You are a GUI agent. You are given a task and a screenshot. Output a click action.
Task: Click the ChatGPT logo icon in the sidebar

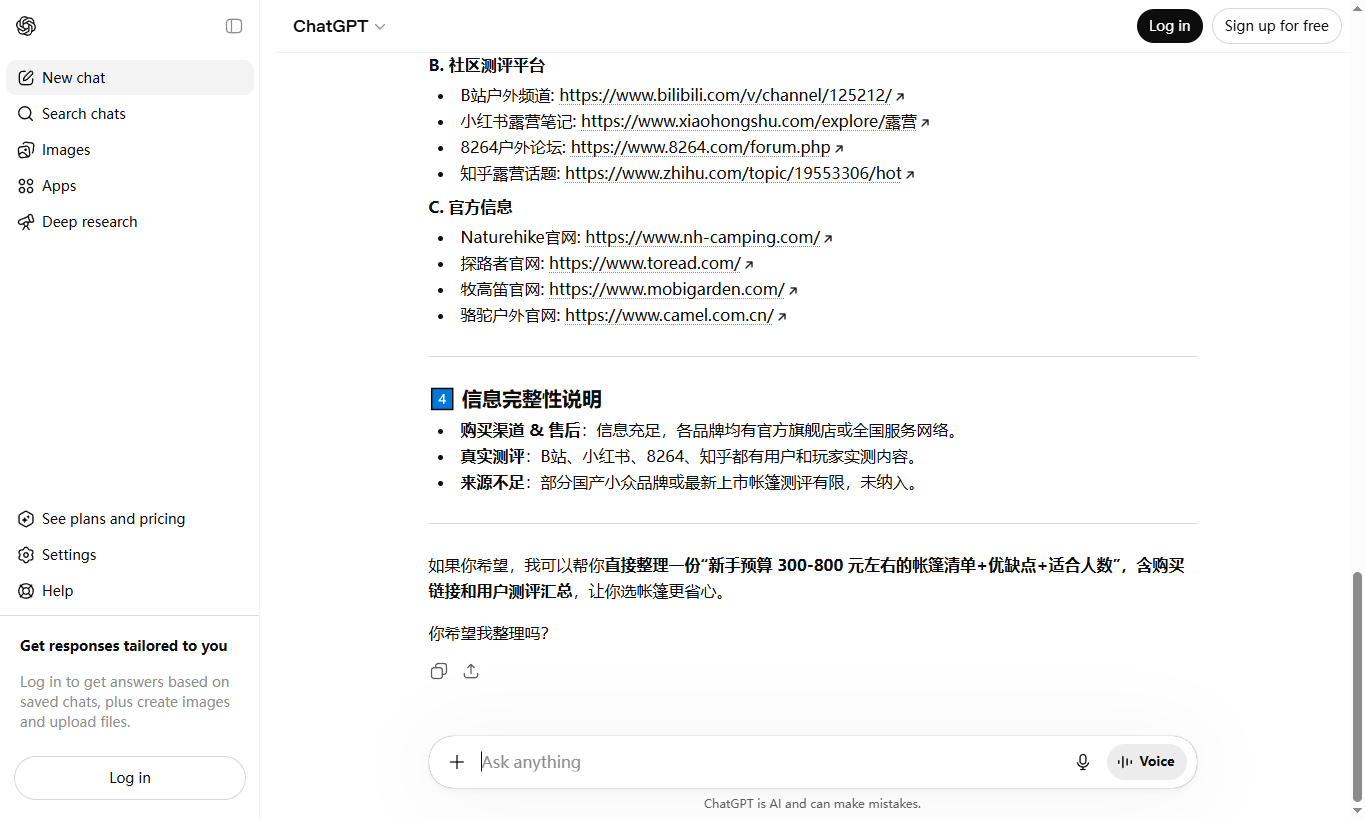click(26, 26)
